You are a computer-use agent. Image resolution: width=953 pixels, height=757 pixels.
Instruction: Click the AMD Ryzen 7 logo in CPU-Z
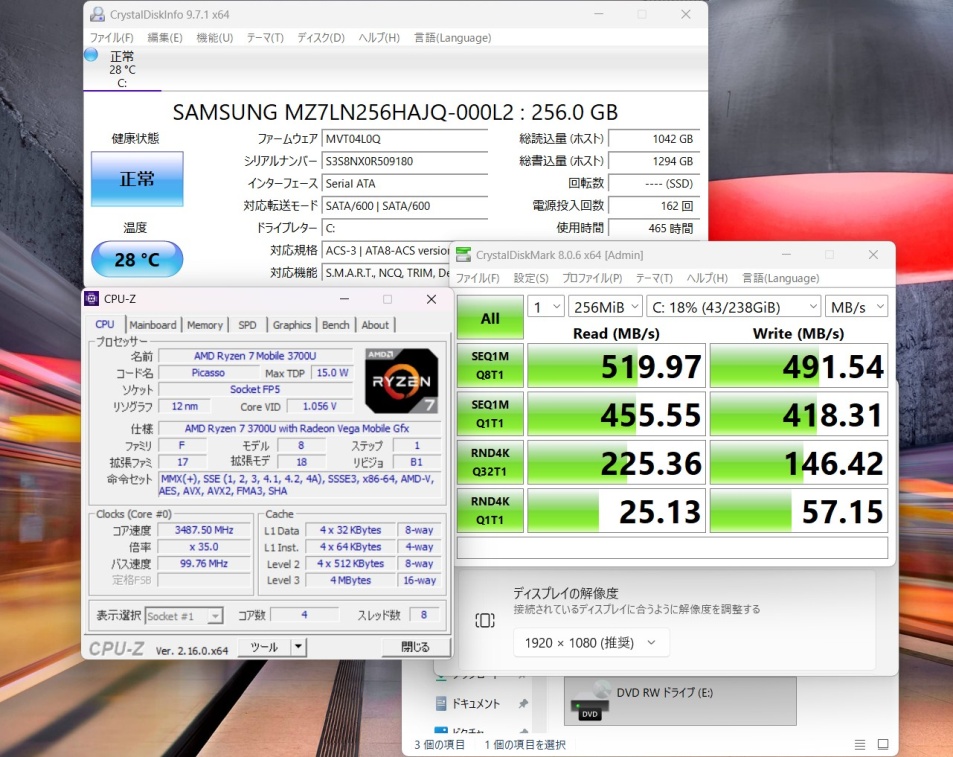[x=402, y=381]
